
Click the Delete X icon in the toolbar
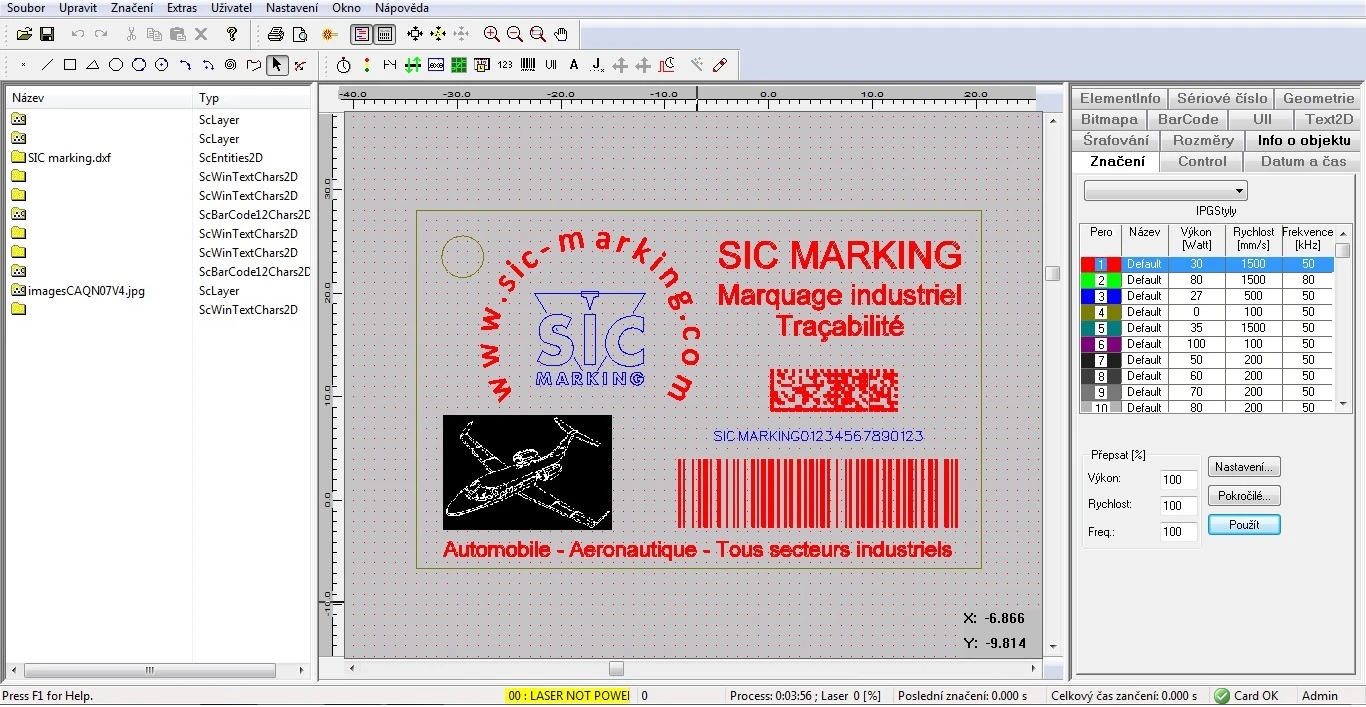(x=201, y=34)
